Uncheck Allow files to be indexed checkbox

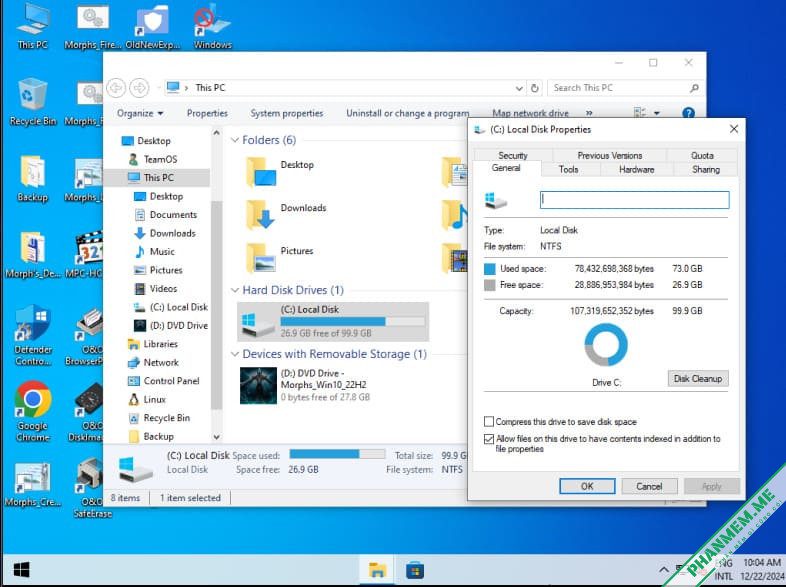(489, 439)
